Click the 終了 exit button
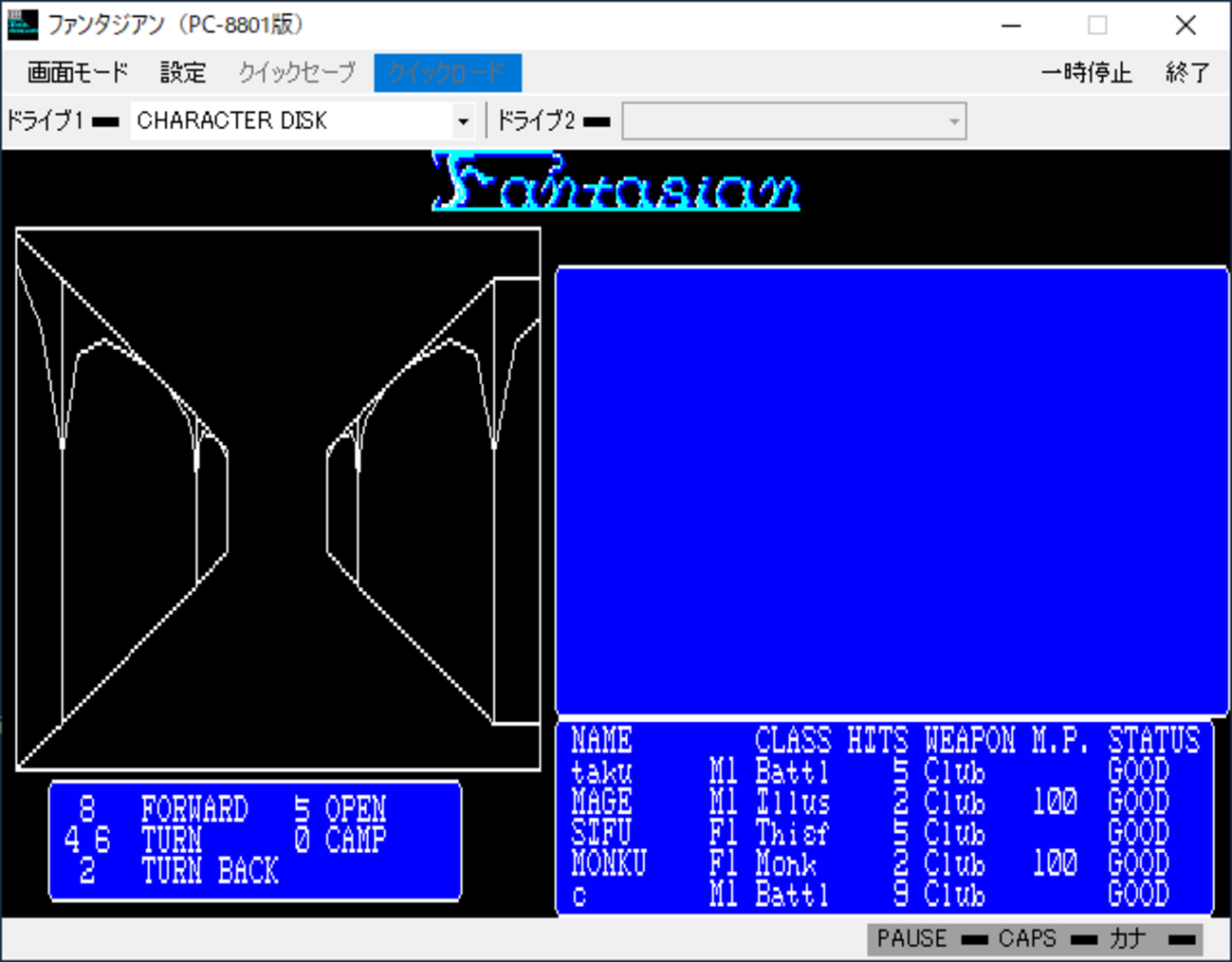 pyautogui.click(x=1188, y=72)
